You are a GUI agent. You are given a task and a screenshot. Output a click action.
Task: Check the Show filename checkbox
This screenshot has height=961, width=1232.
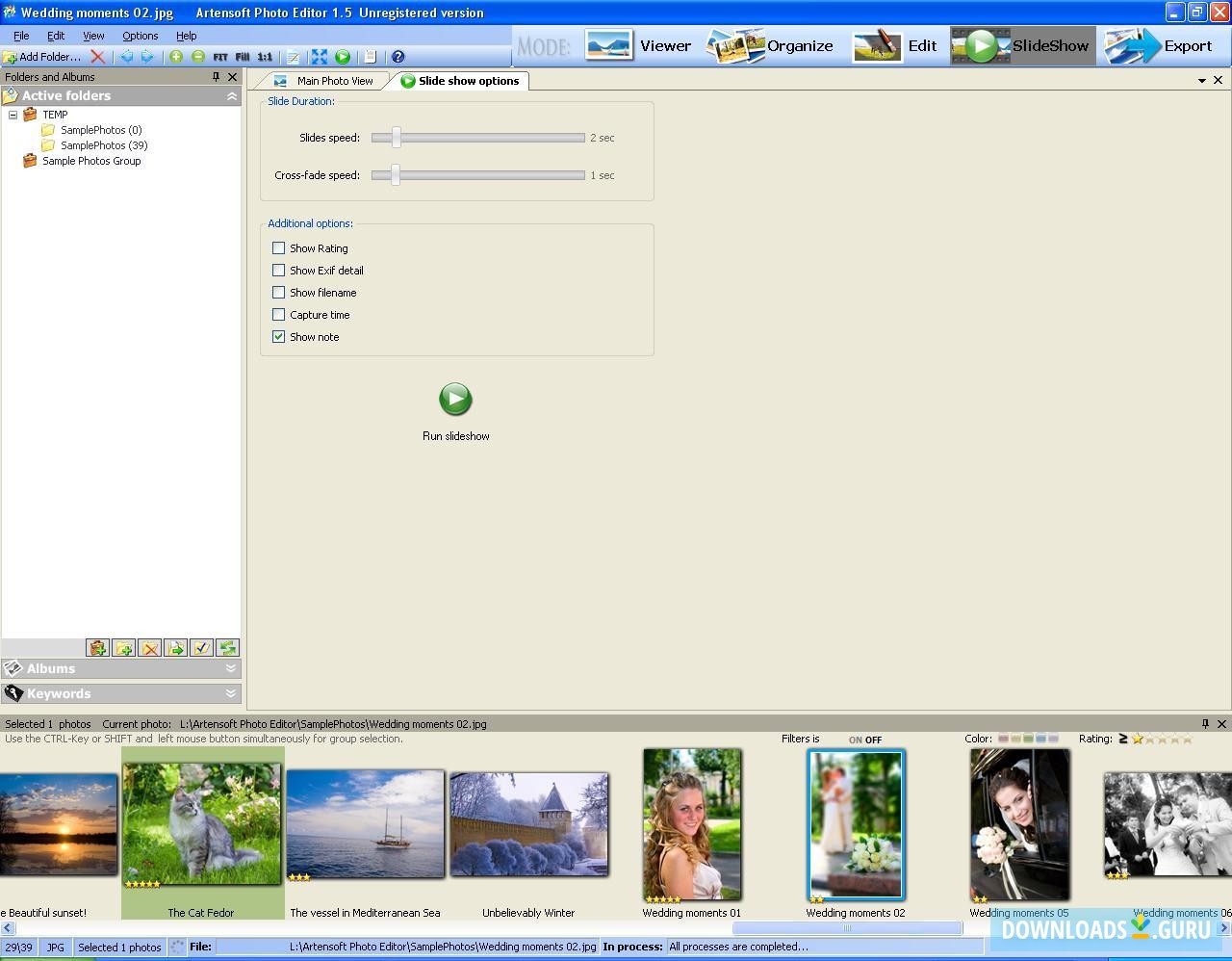click(x=279, y=293)
